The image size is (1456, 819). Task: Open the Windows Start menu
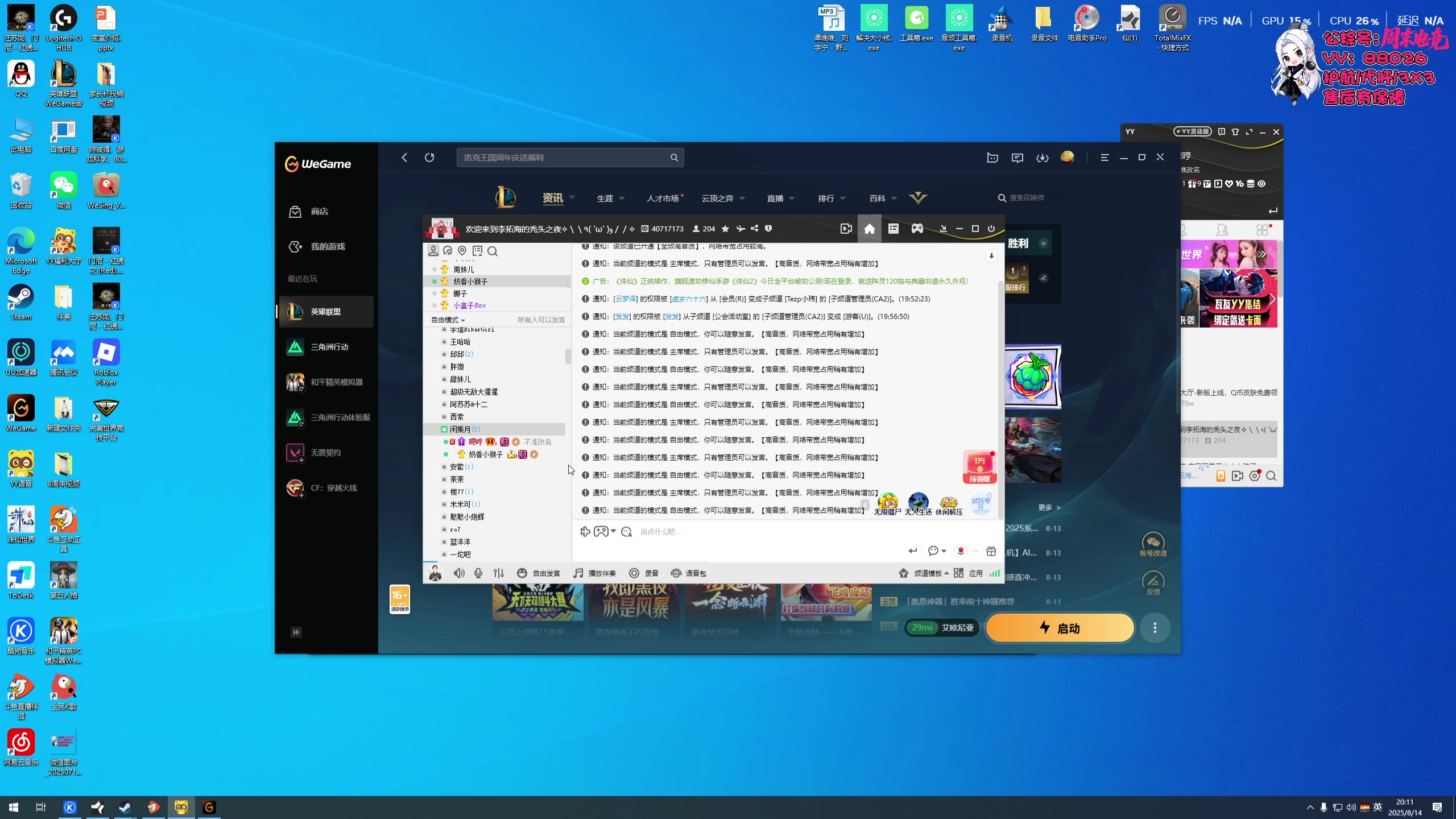click(x=14, y=807)
